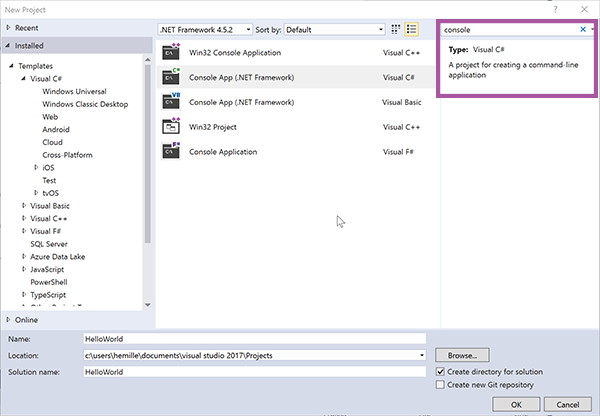
Task: Click the console search box
Action: (x=510, y=29)
